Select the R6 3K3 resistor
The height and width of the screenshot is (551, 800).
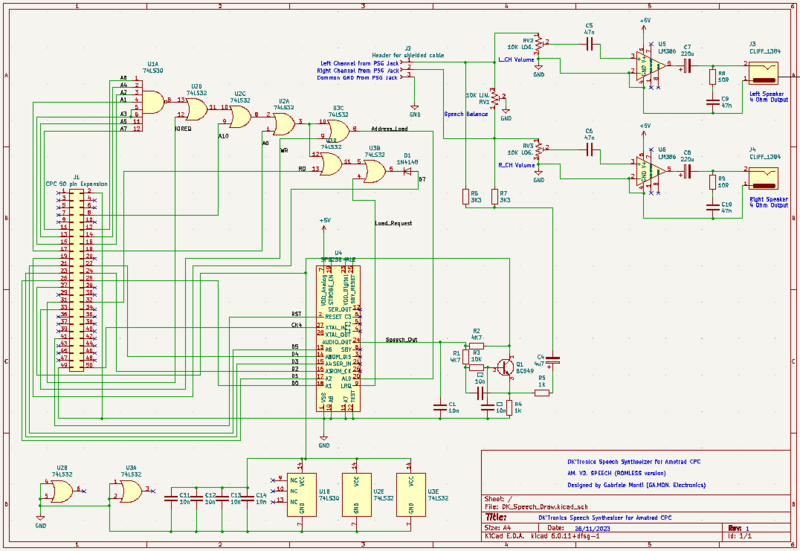tap(466, 198)
